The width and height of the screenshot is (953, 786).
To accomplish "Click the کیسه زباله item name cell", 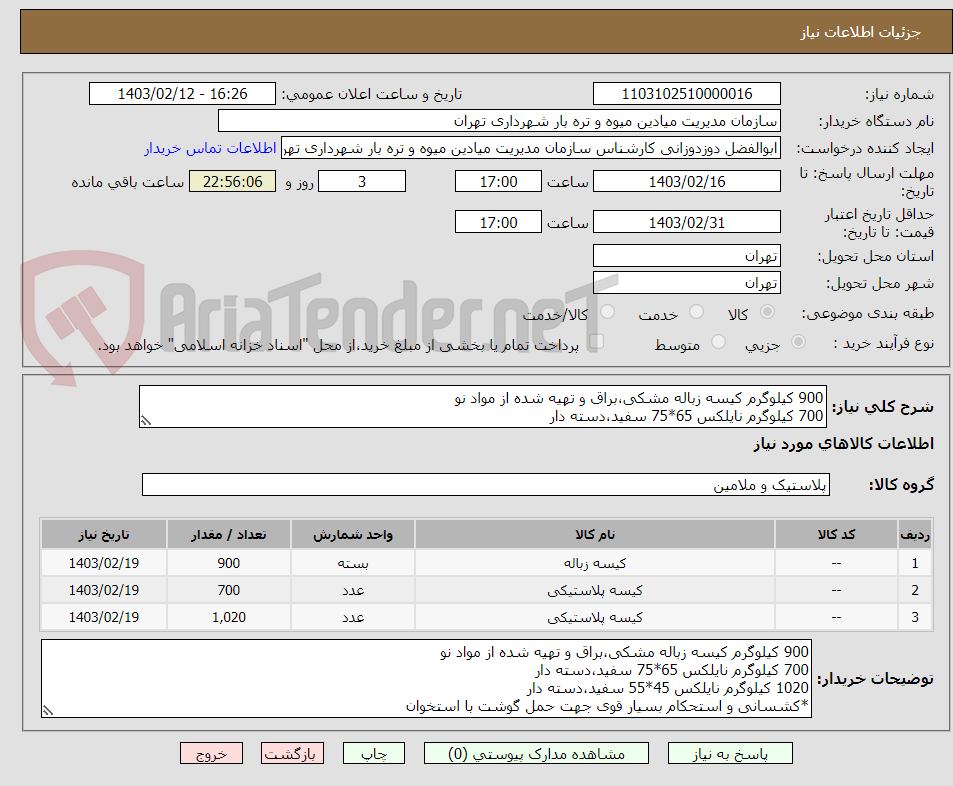I will tap(595, 564).
